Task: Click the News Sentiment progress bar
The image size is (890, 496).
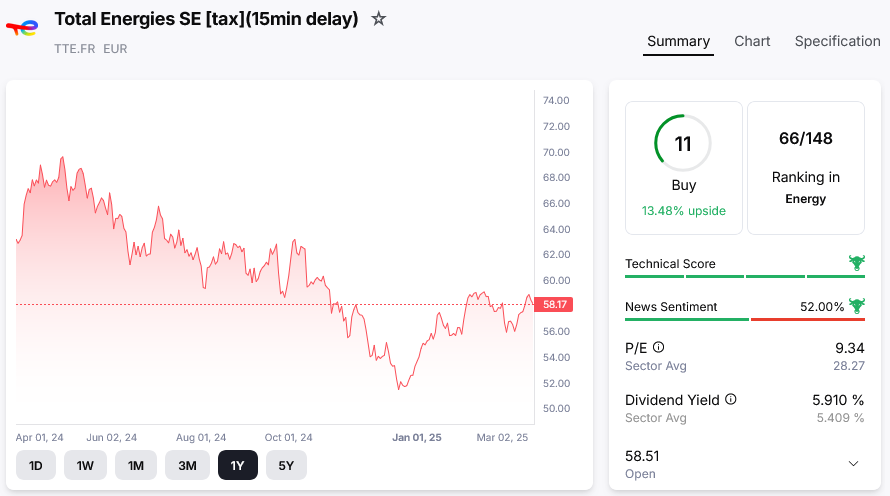Action: point(744,319)
